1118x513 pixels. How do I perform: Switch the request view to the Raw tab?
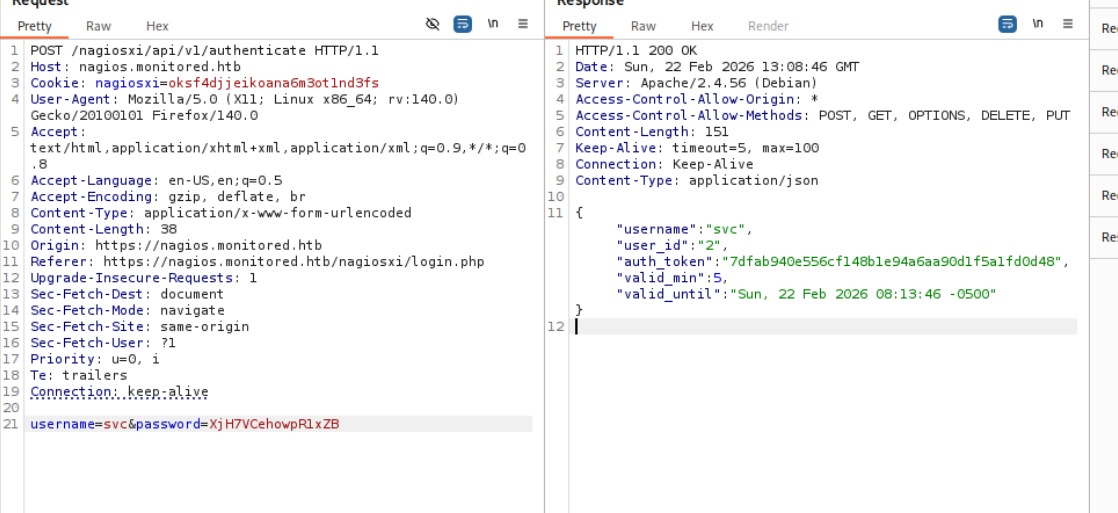(x=98, y=26)
